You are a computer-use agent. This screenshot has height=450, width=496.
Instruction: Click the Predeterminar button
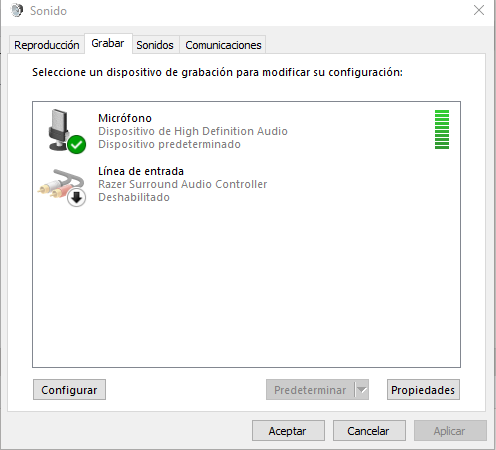310,389
